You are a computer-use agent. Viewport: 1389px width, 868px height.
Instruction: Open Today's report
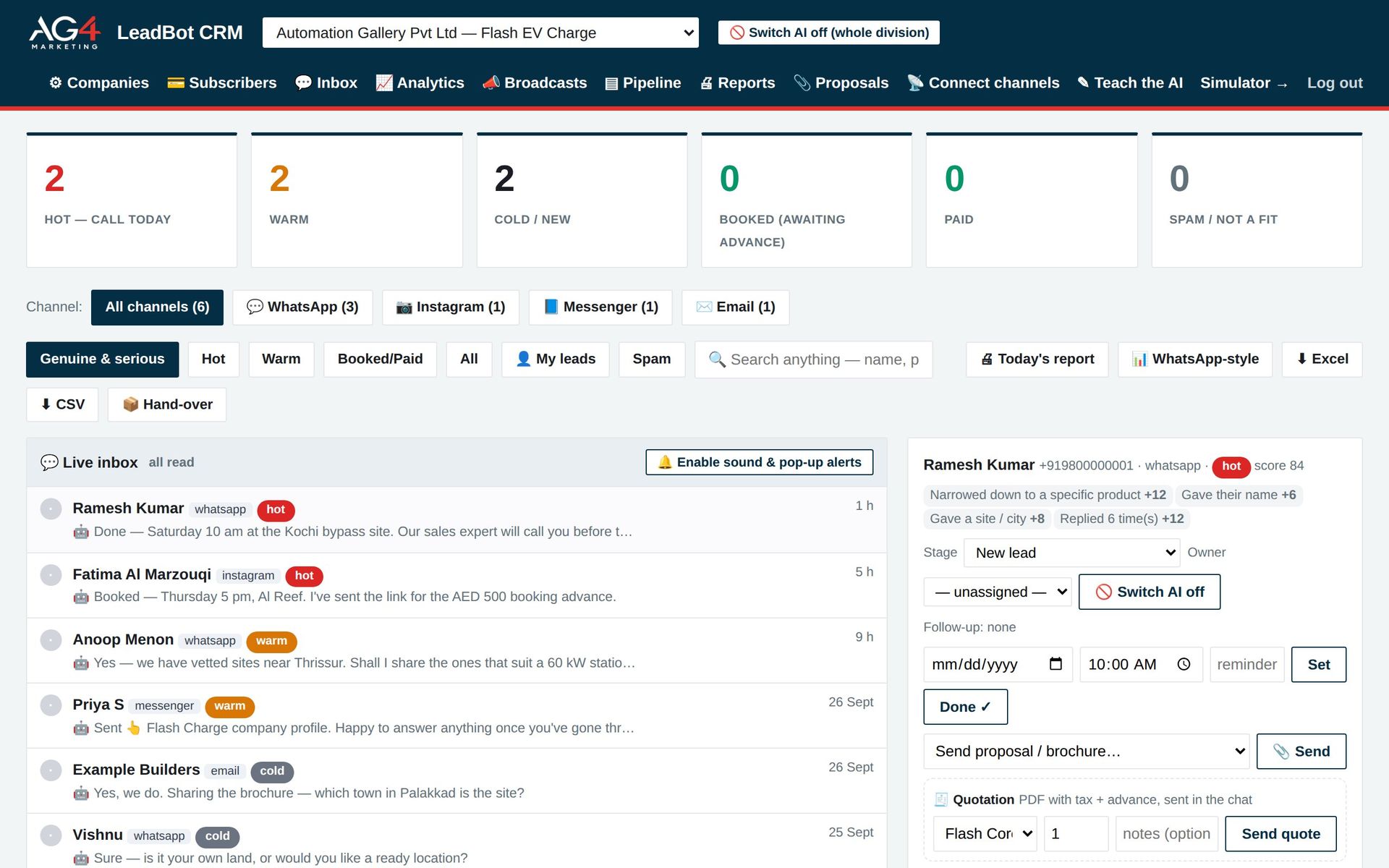click(1037, 359)
